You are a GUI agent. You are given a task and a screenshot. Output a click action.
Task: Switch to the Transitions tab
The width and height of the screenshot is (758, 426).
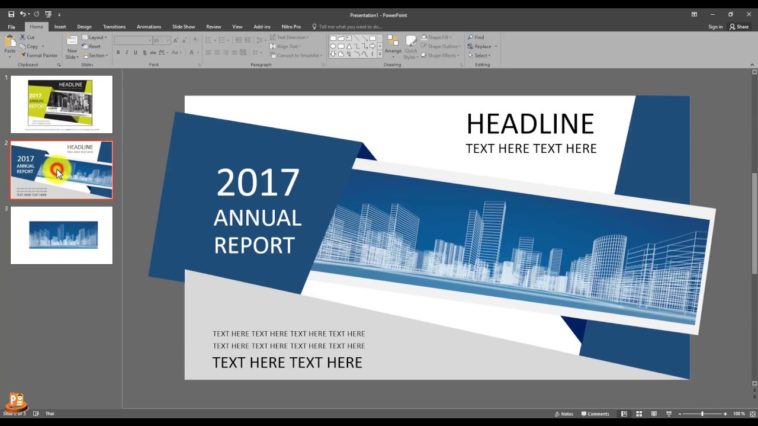(x=114, y=26)
